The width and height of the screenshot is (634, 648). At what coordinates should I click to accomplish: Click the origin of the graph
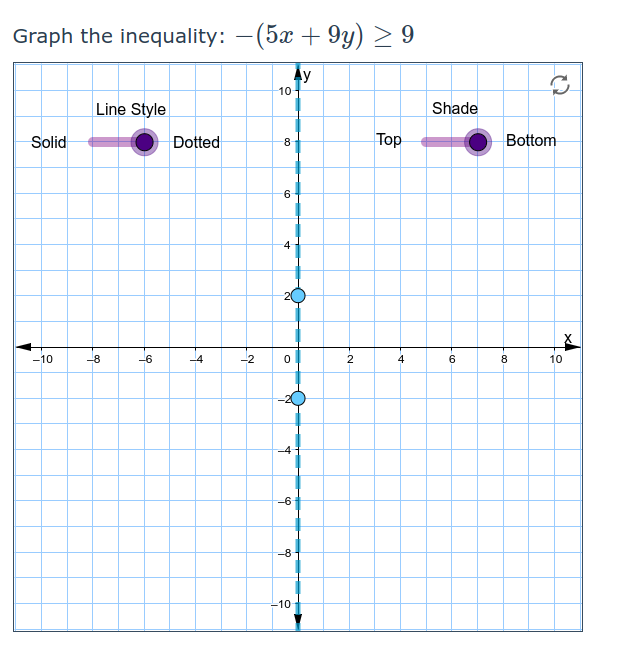(x=297, y=347)
